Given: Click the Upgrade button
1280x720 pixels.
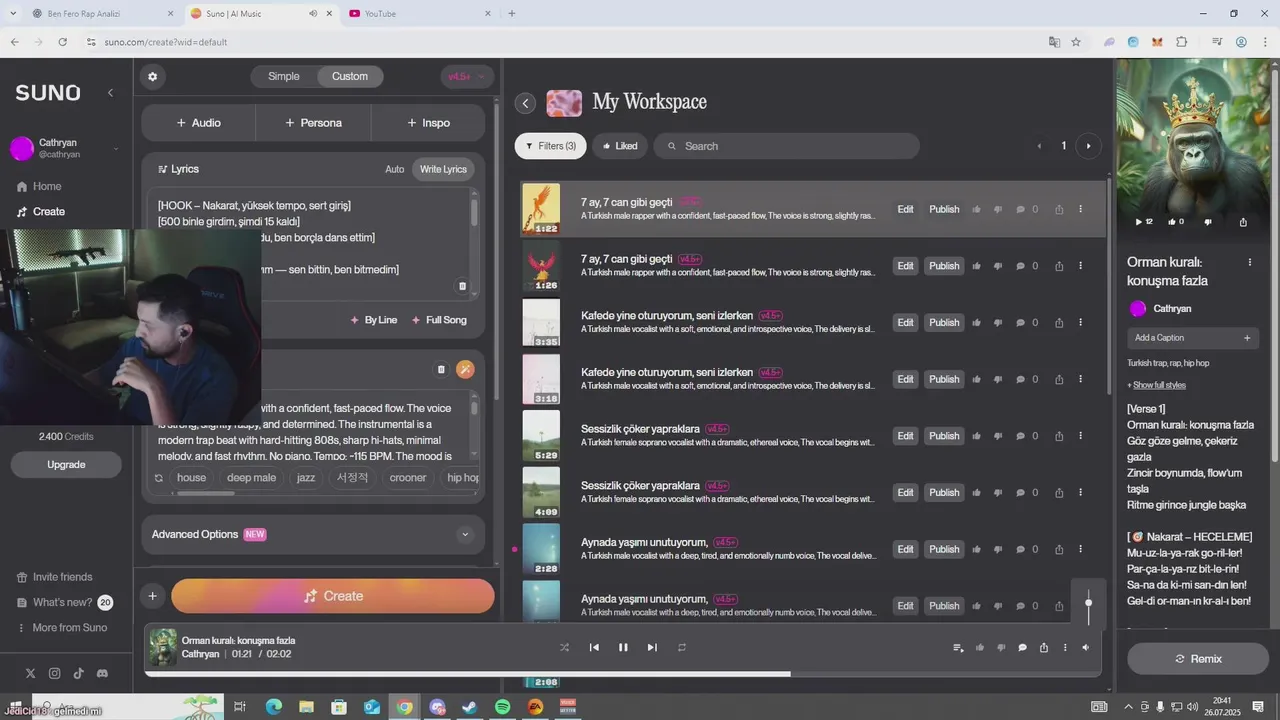Looking at the screenshot, I should (x=66, y=465).
